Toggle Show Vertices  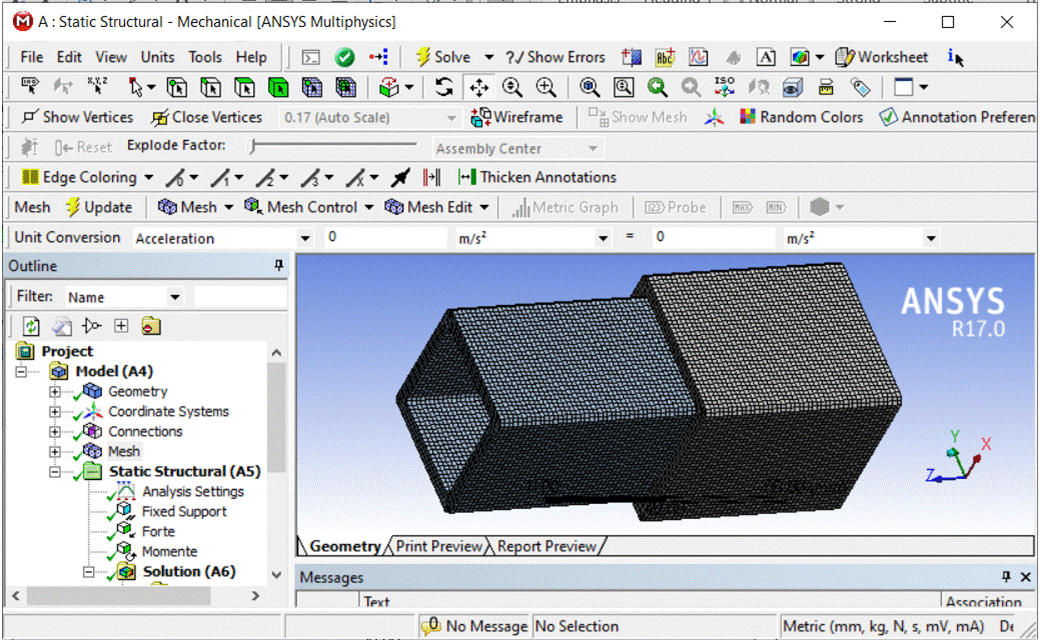(77, 117)
